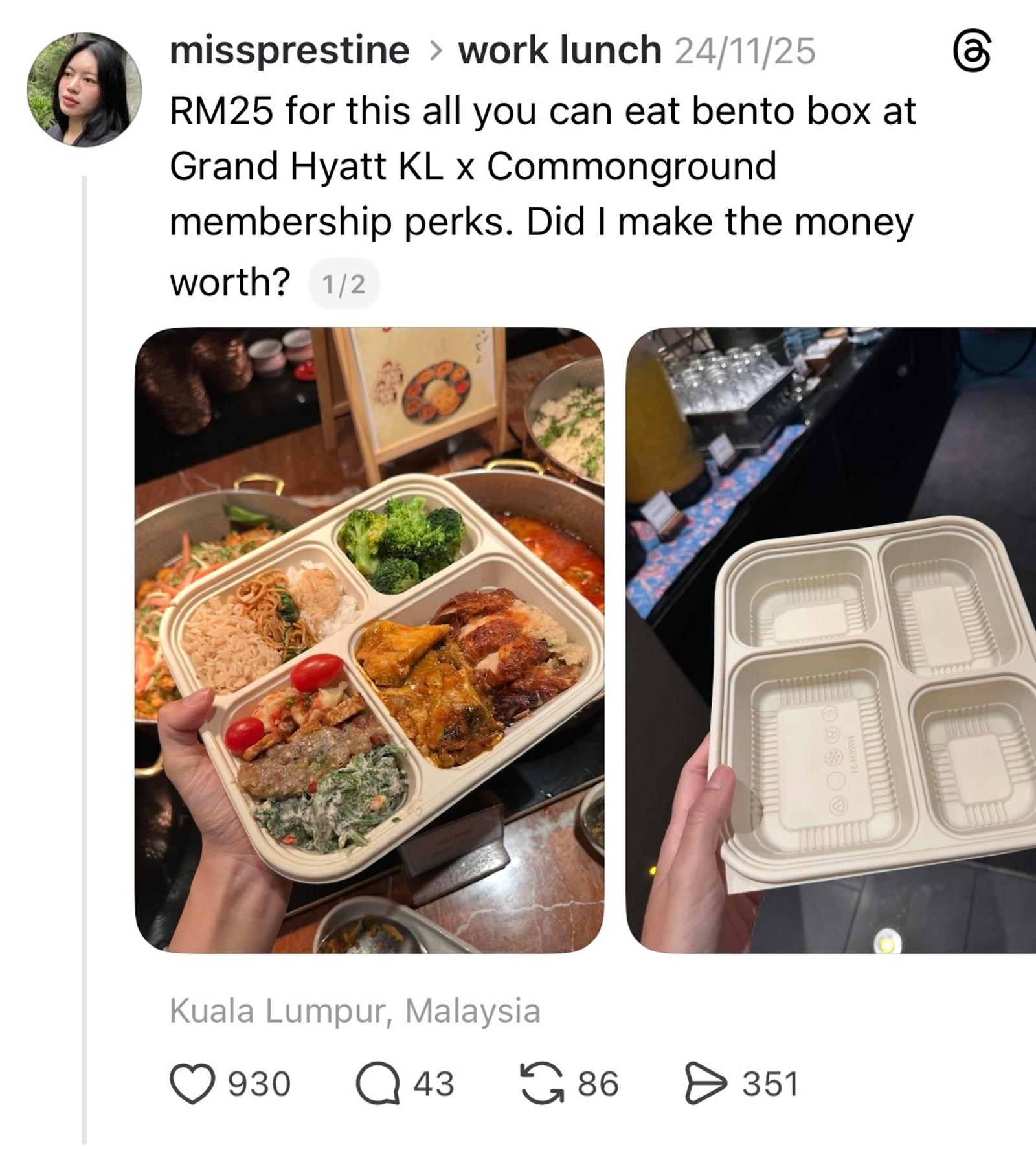The height and width of the screenshot is (1149, 1036).
Task: Click the chevron between username and topic
Action: tap(435, 52)
